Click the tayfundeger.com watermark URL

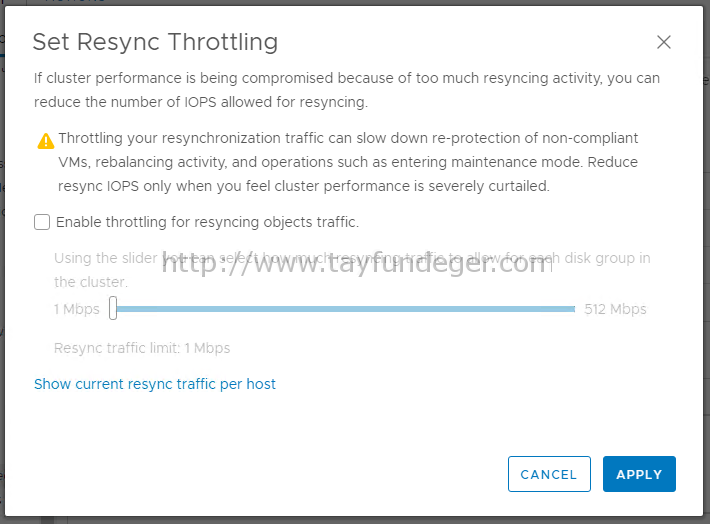[357, 264]
